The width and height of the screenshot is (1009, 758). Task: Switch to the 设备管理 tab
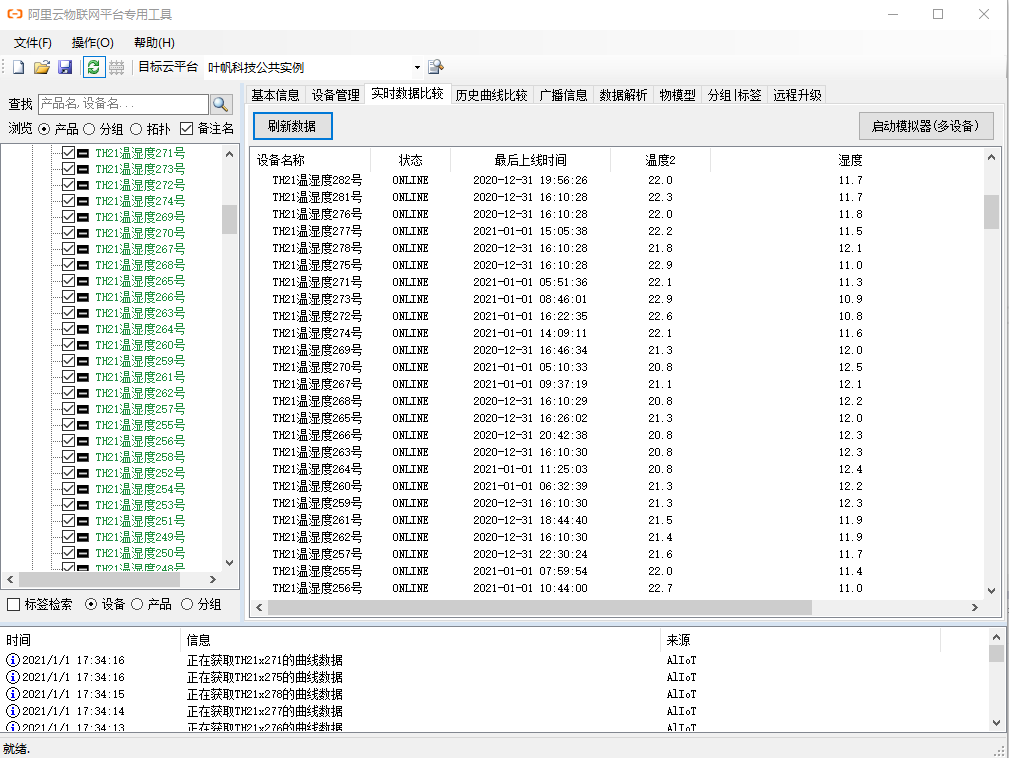pyautogui.click(x=335, y=95)
